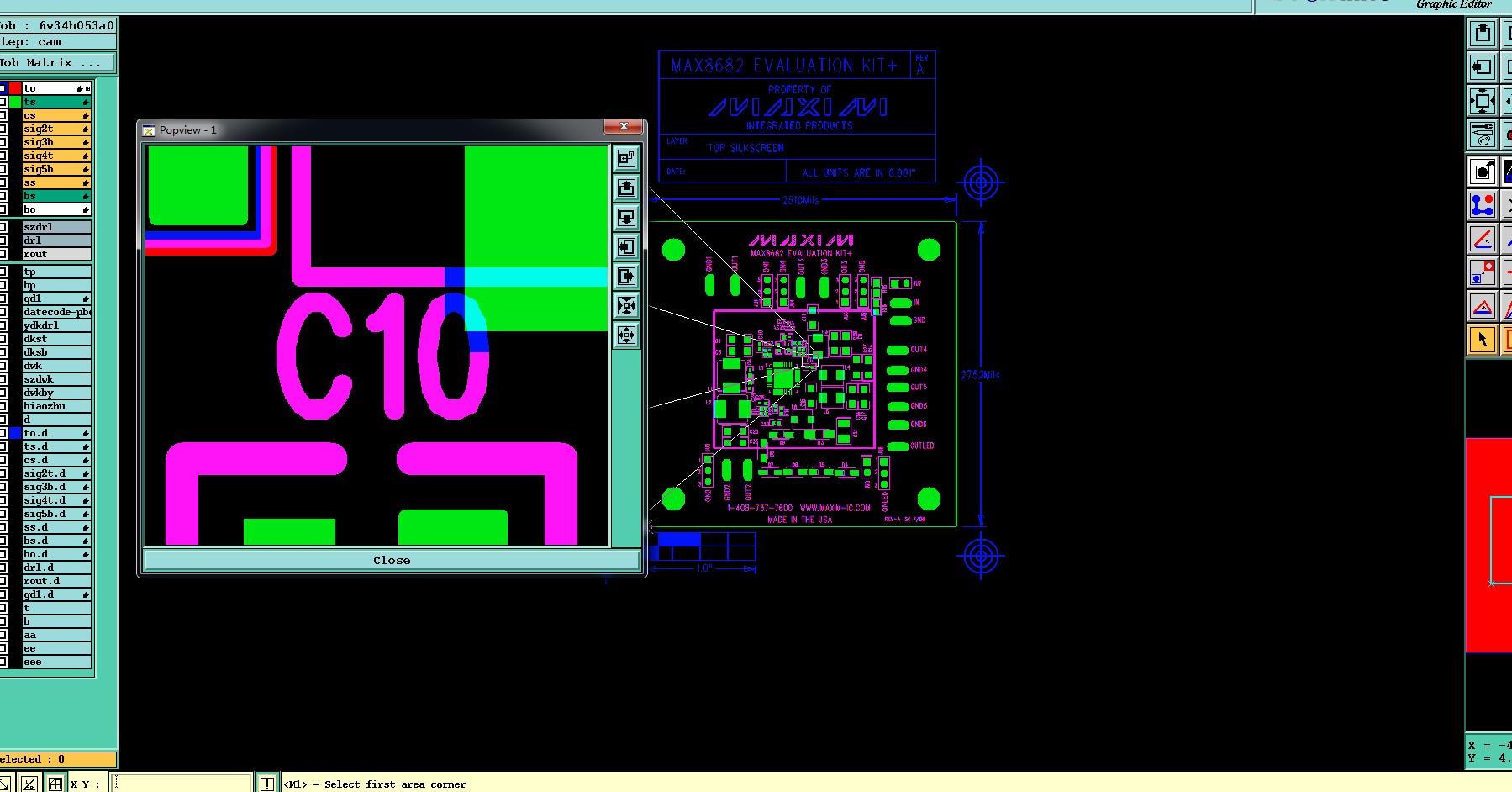The height and width of the screenshot is (792, 1512).
Task: Toggle the checkbox for layer gdl
Action: 3,298
